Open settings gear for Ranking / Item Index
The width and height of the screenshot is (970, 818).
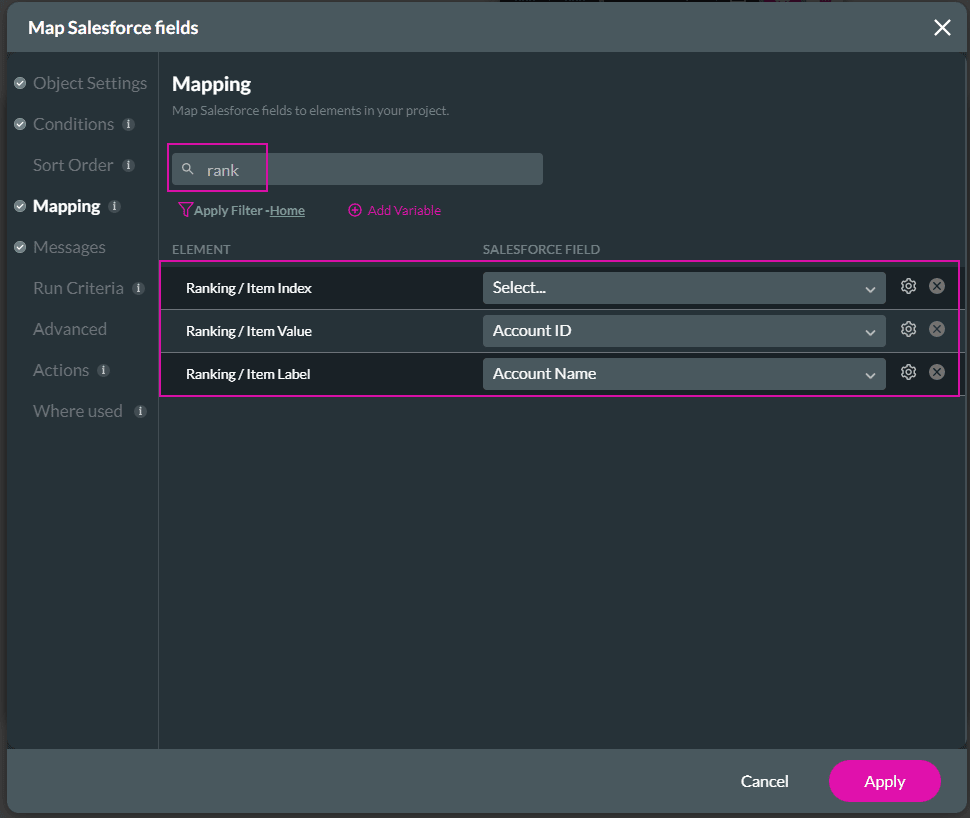coord(908,286)
